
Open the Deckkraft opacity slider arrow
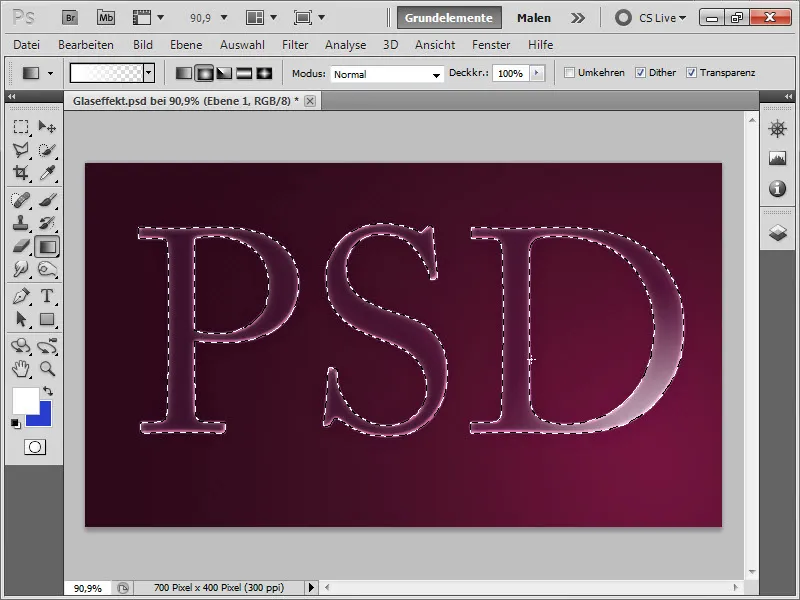pos(536,73)
